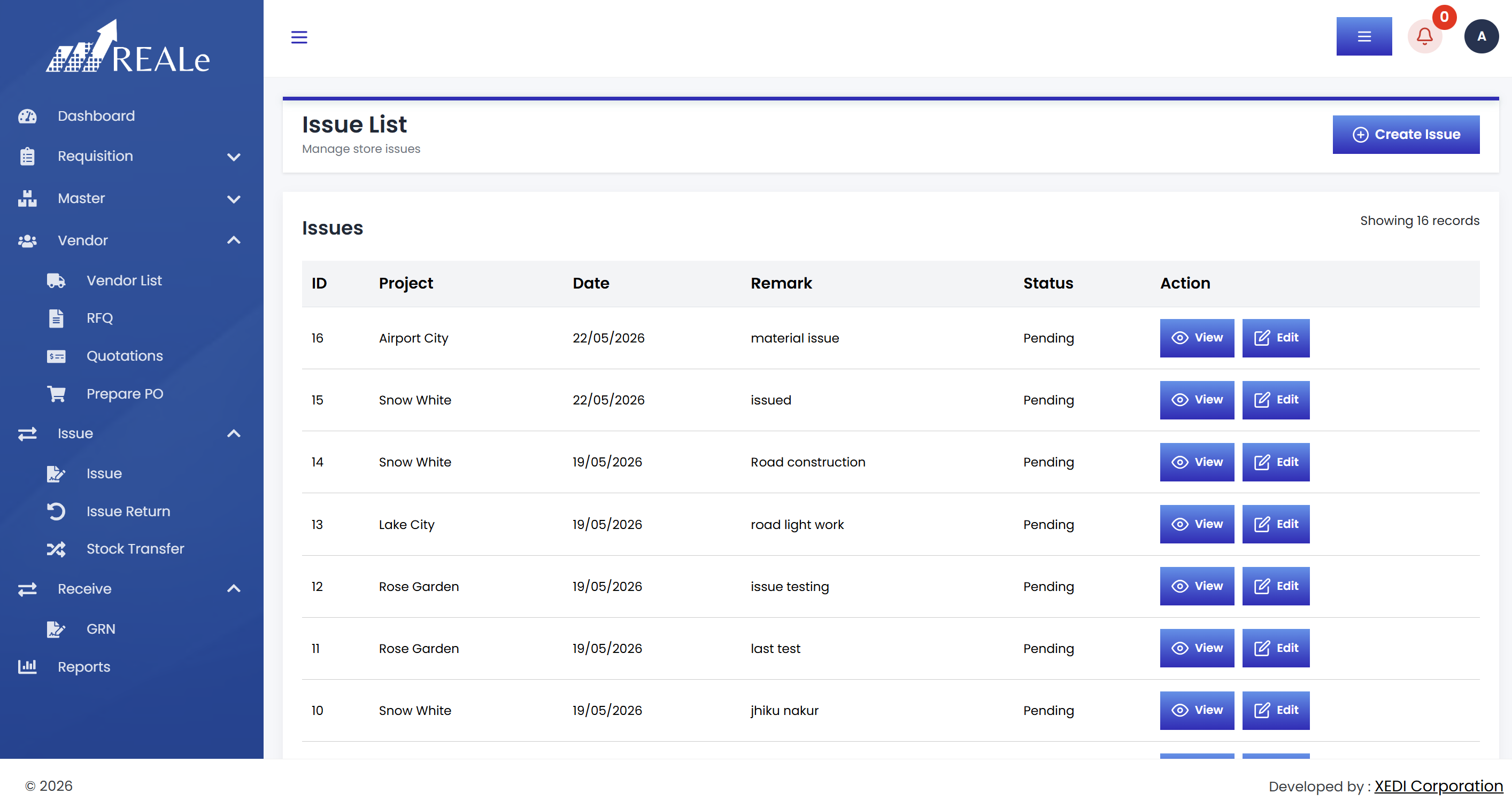1512x809 pixels.
Task: Collapse the Issue menu chevron
Action: (x=234, y=433)
